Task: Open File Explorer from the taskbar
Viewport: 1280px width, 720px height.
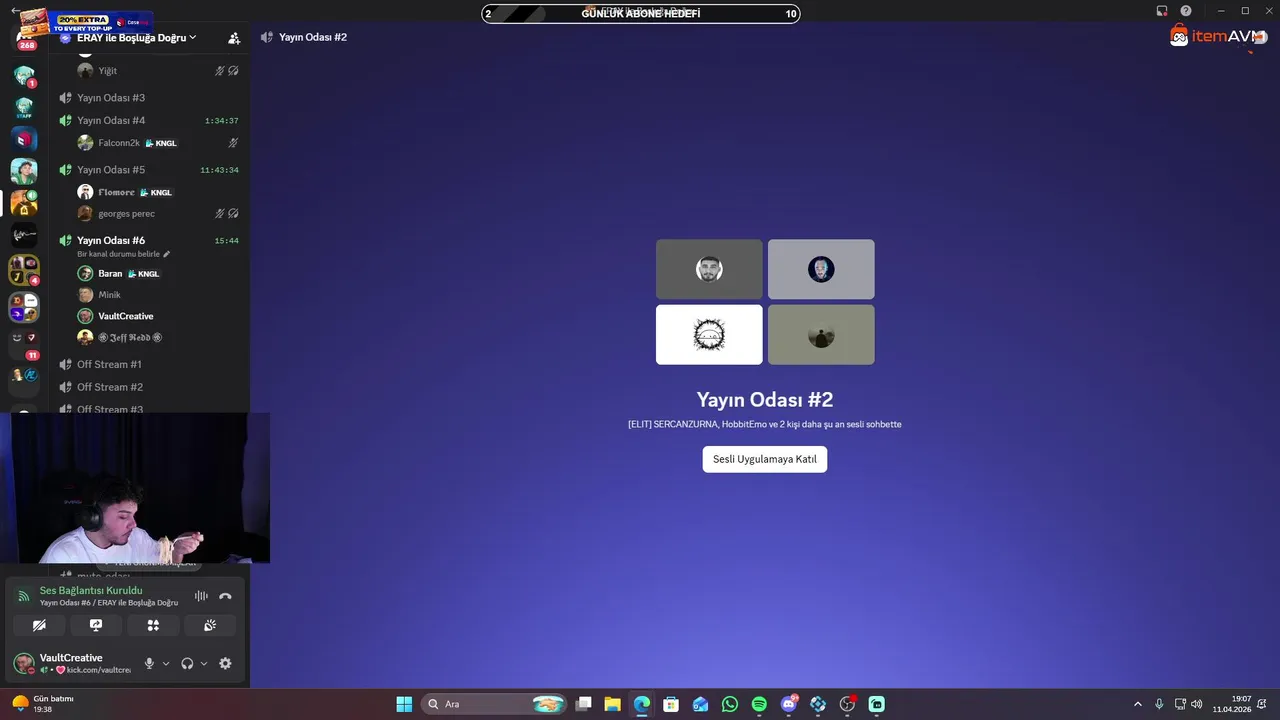Action: tap(613, 704)
